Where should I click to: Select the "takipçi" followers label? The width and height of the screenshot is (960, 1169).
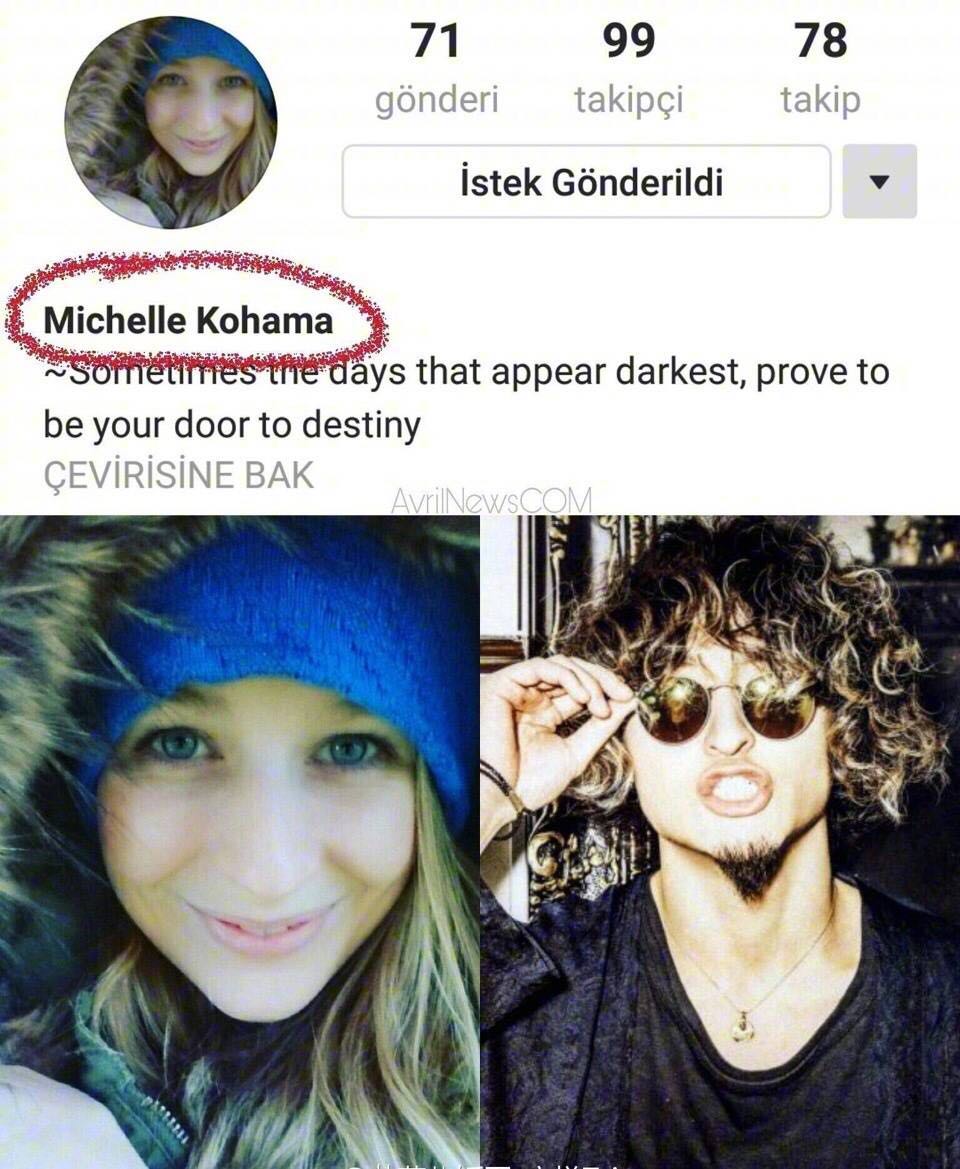[628, 101]
